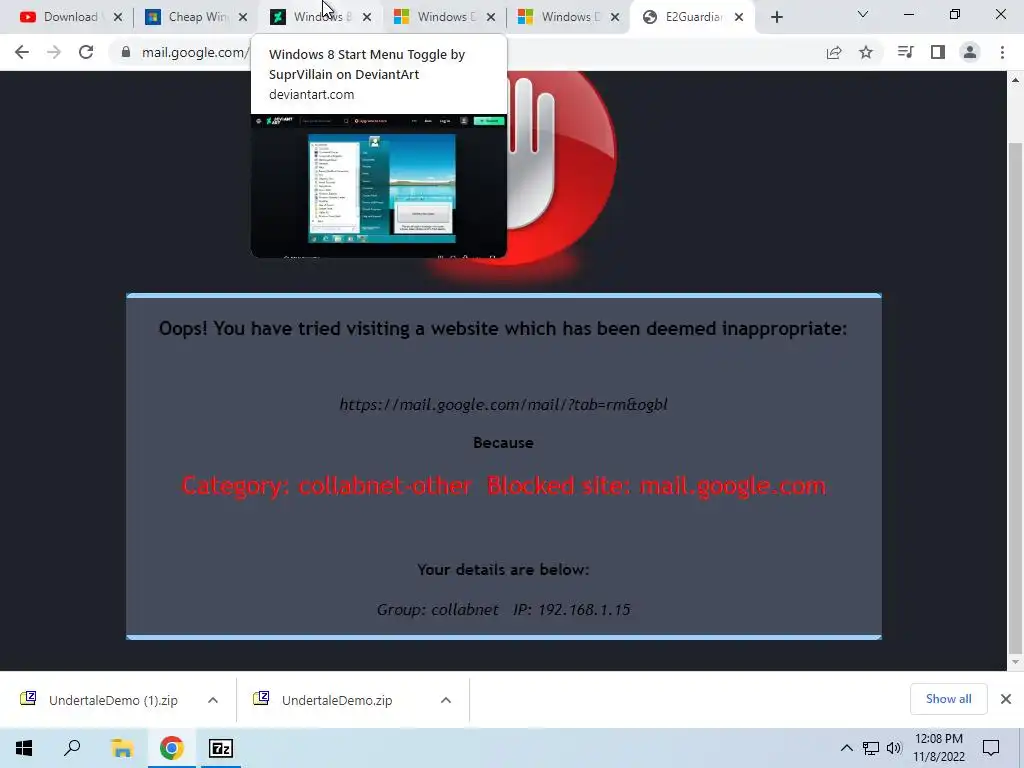The width and height of the screenshot is (1024, 768).
Task: Open File Explorer from taskbar
Action: pyautogui.click(x=122, y=748)
